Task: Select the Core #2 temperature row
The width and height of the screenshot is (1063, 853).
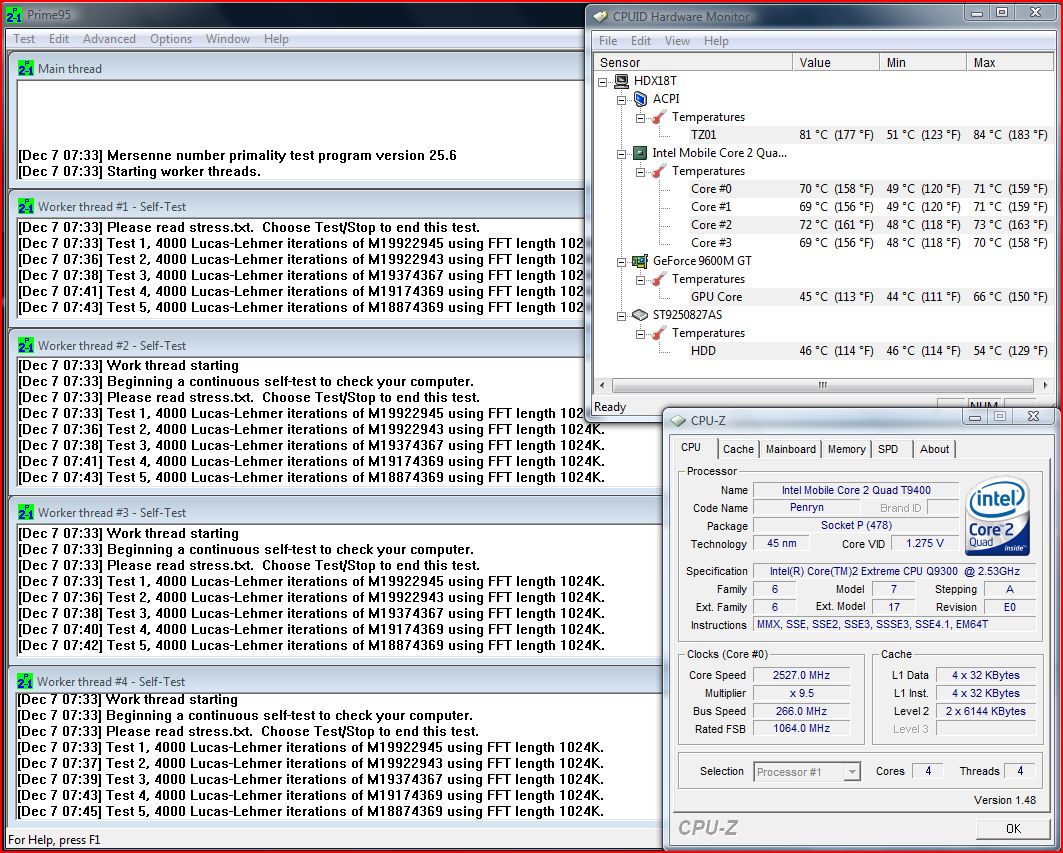Action: click(x=870, y=224)
